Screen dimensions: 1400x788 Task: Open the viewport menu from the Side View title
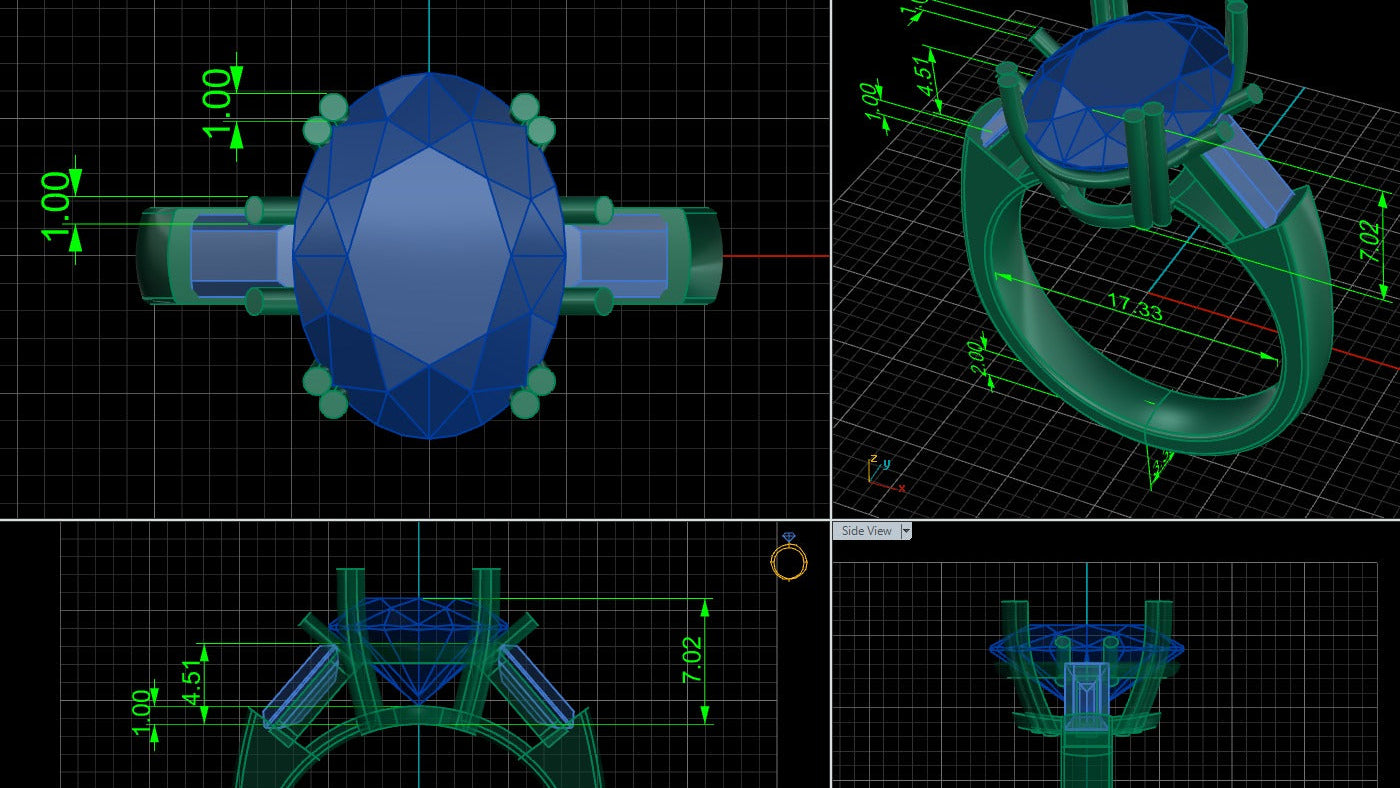click(867, 531)
